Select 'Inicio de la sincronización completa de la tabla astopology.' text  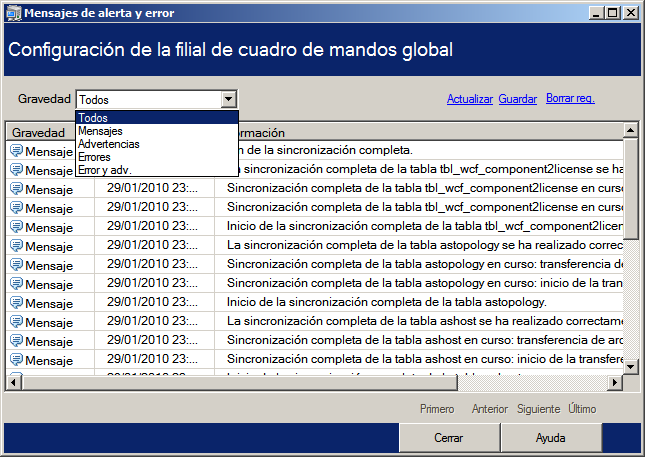coord(387,302)
